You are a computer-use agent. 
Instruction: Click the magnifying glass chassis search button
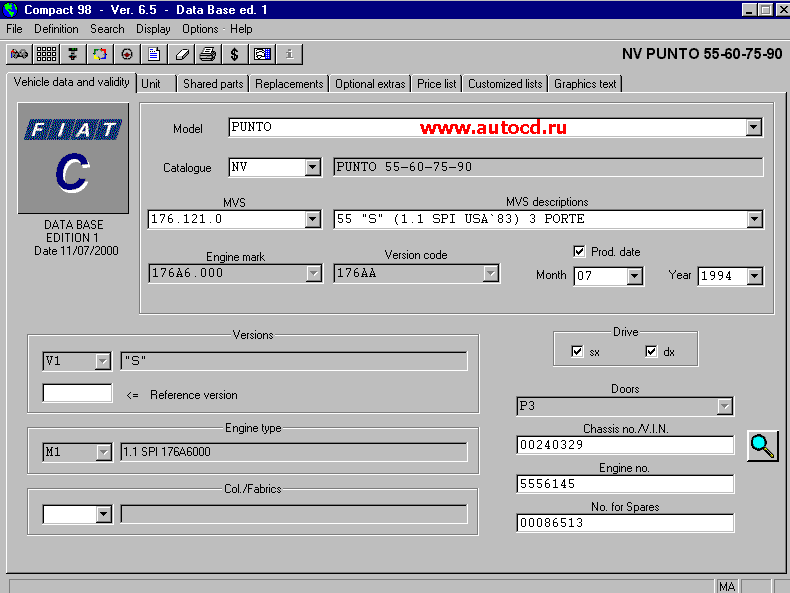(762, 446)
